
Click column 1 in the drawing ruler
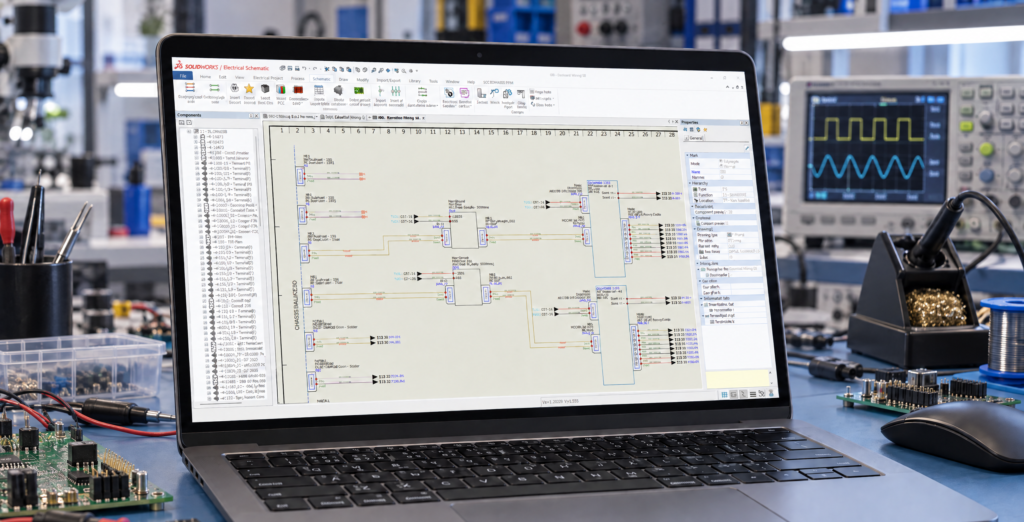pyautogui.click(x=283, y=131)
